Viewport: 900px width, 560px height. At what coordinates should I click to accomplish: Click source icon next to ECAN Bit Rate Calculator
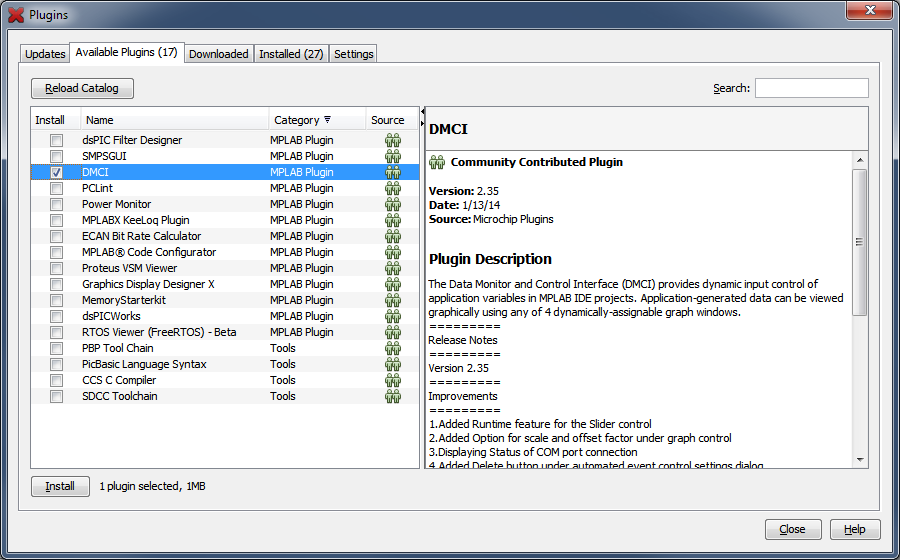pos(393,237)
